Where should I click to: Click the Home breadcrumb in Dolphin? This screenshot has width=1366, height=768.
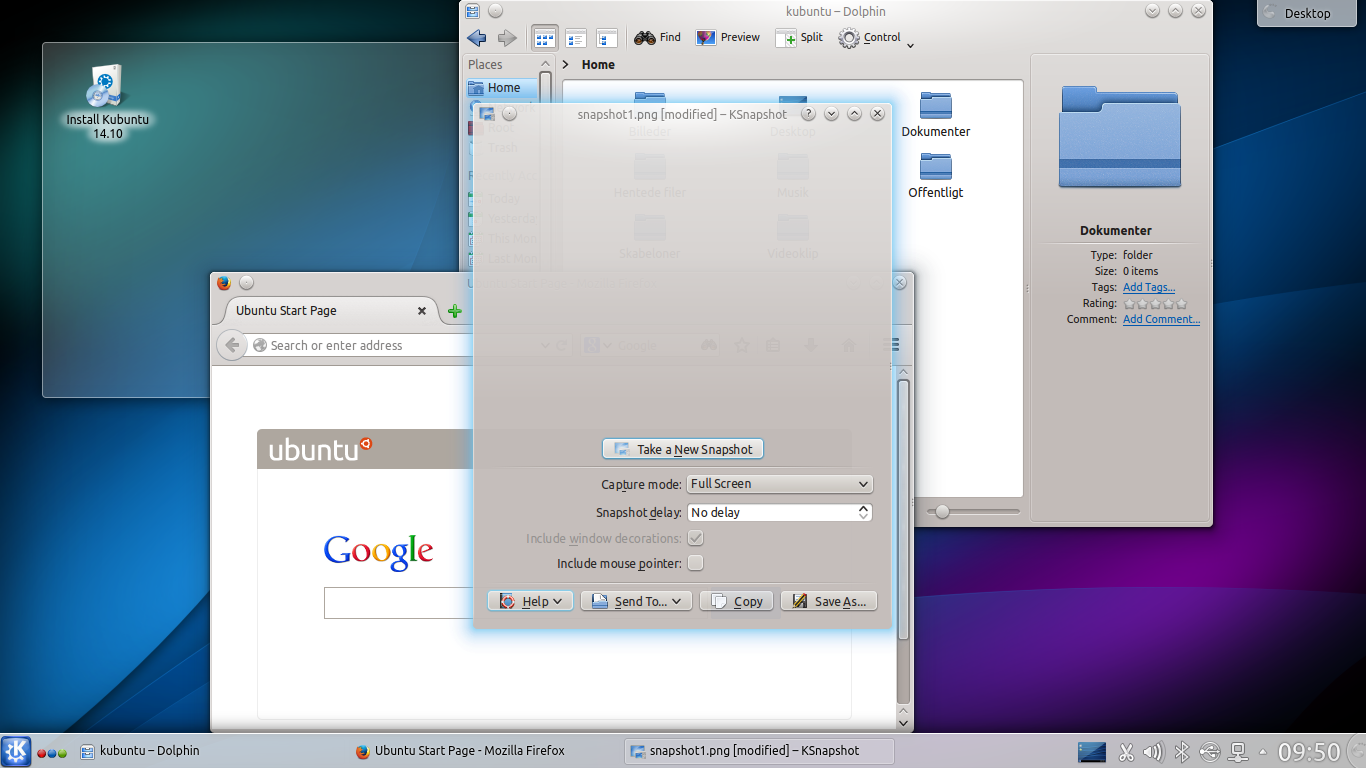598,65
